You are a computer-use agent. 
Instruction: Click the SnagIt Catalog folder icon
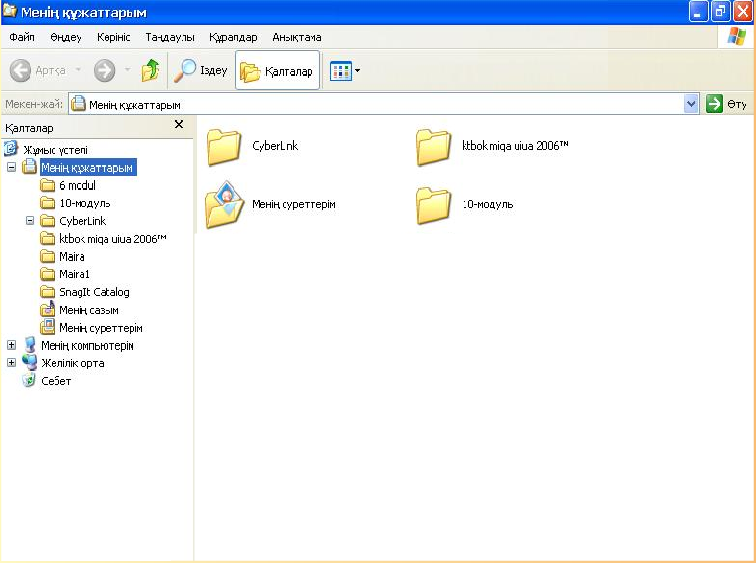[x=48, y=292]
